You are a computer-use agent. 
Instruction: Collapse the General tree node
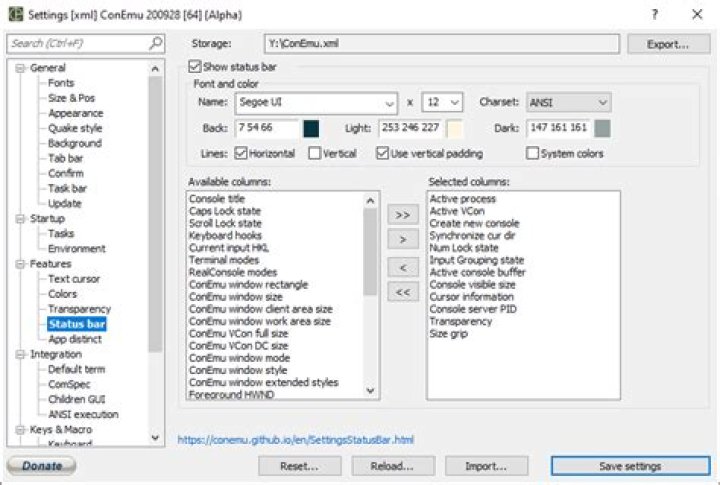(20, 68)
